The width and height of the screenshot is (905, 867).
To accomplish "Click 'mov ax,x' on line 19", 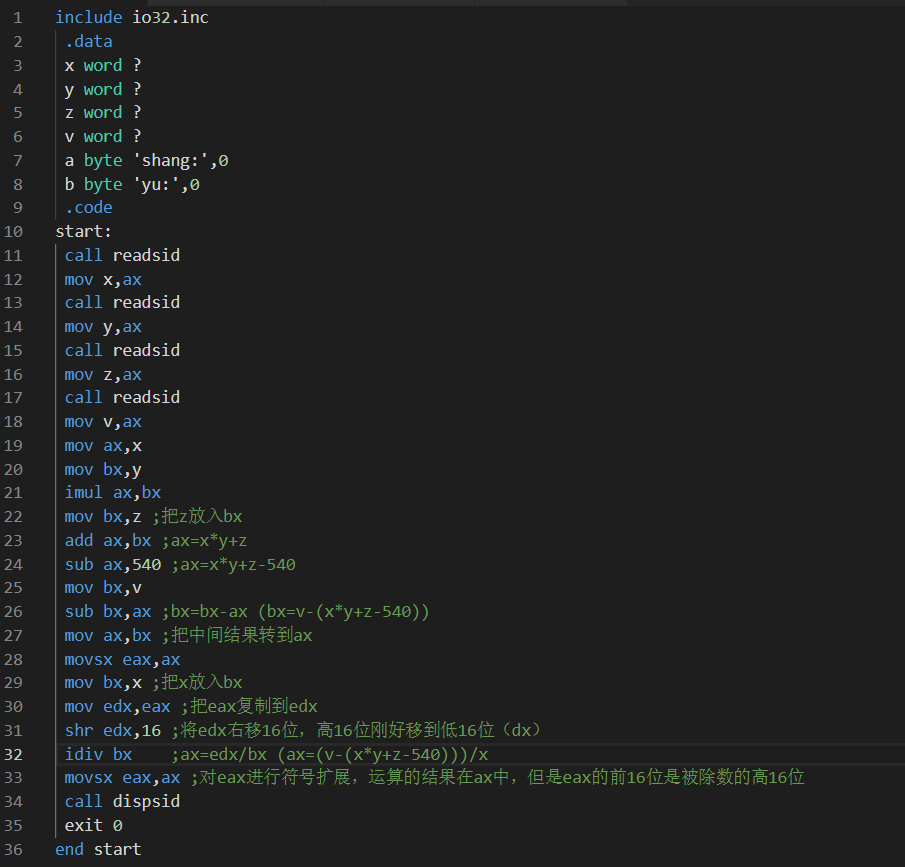I will point(103,446).
